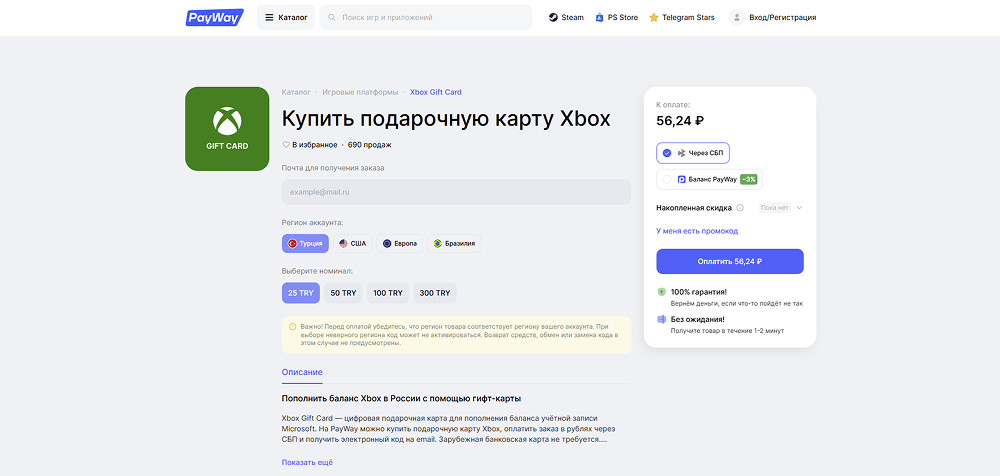The image size is (1000, 476).
Task: Go to Каталог breadcrumb
Action: tap(296, 92)
